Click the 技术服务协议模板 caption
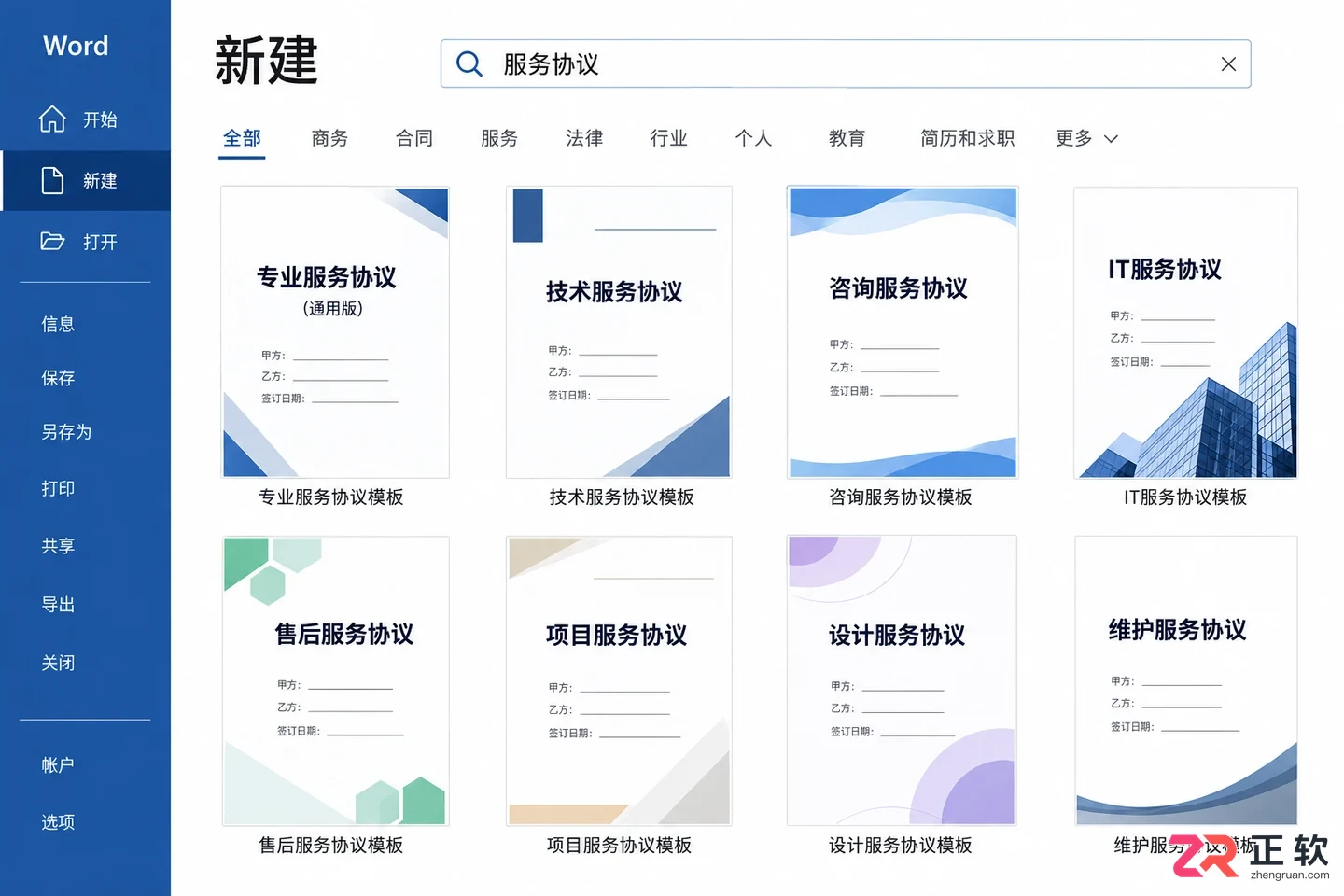This screenshot has width=1344, height=896. pyautogui.click(x=622, y=497)
